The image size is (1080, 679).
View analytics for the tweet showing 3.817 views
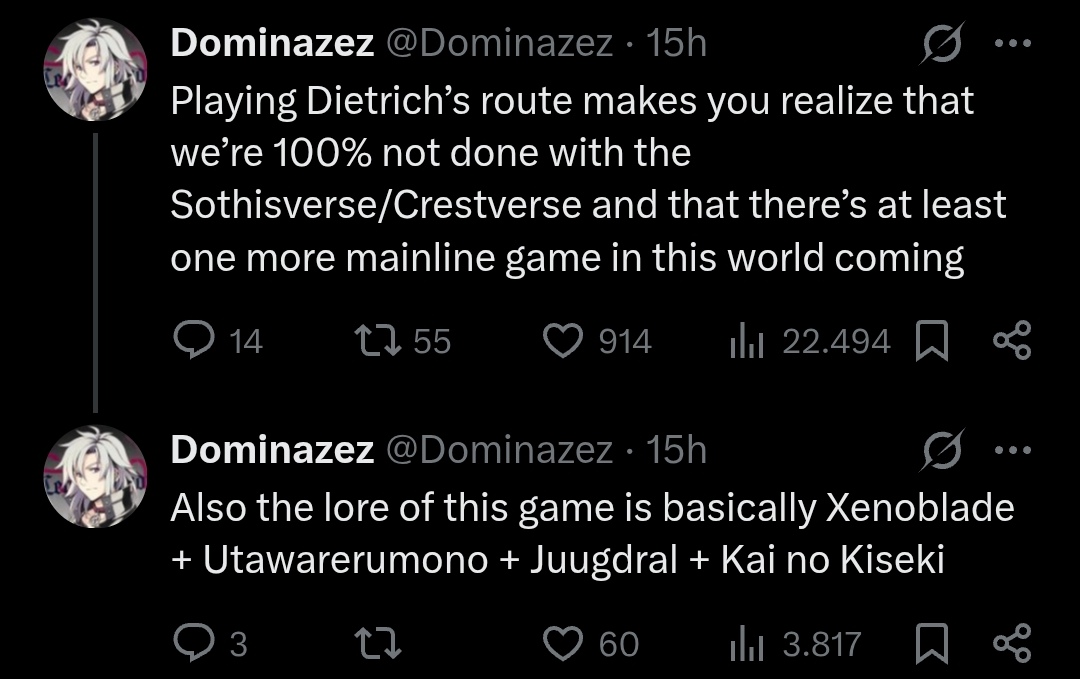coord(747,643)
